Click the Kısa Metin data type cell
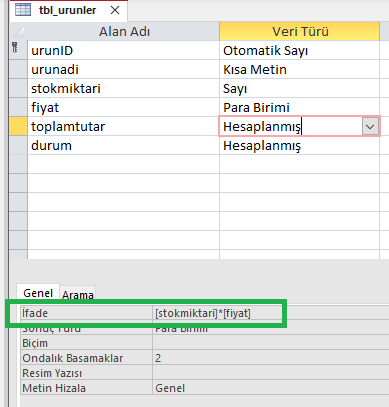 tap(299, 70)
